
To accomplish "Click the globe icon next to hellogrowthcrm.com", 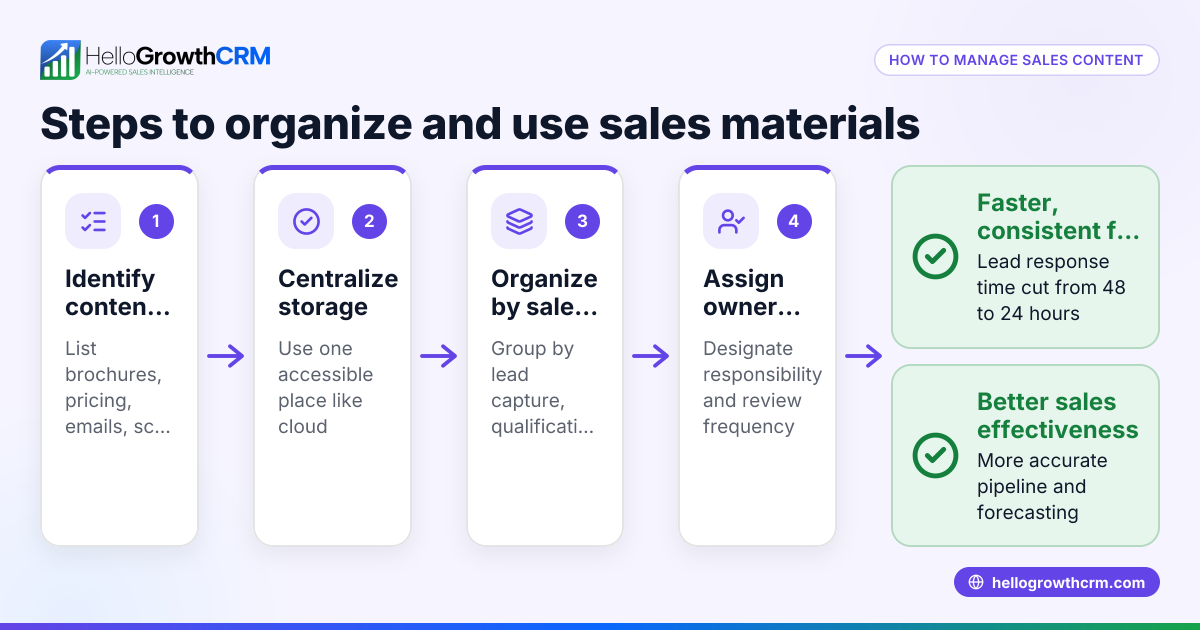I will 976,583.
